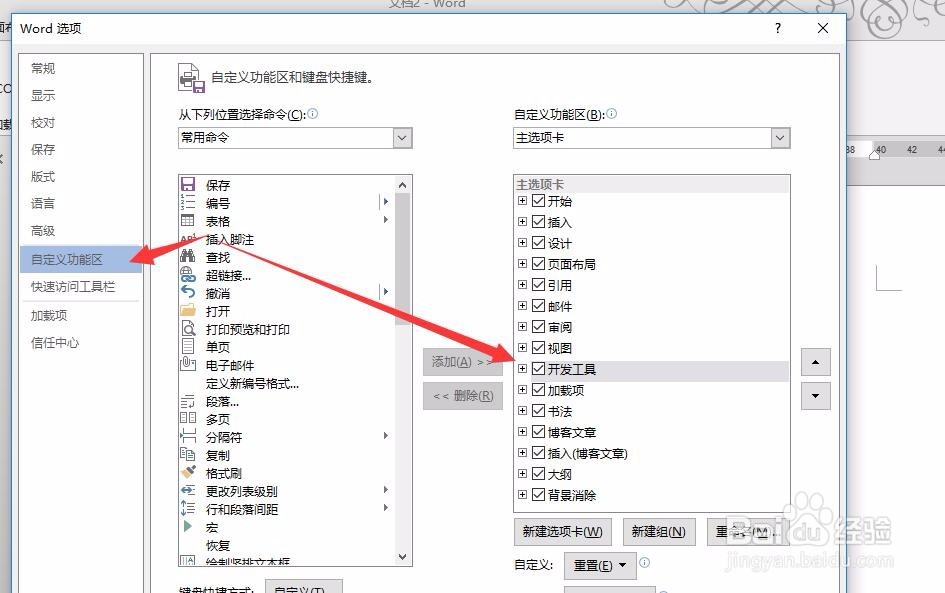Viewport: 945px width, 593px height.
Task: Click the << 删除(R) button
Action: (463, 396)
